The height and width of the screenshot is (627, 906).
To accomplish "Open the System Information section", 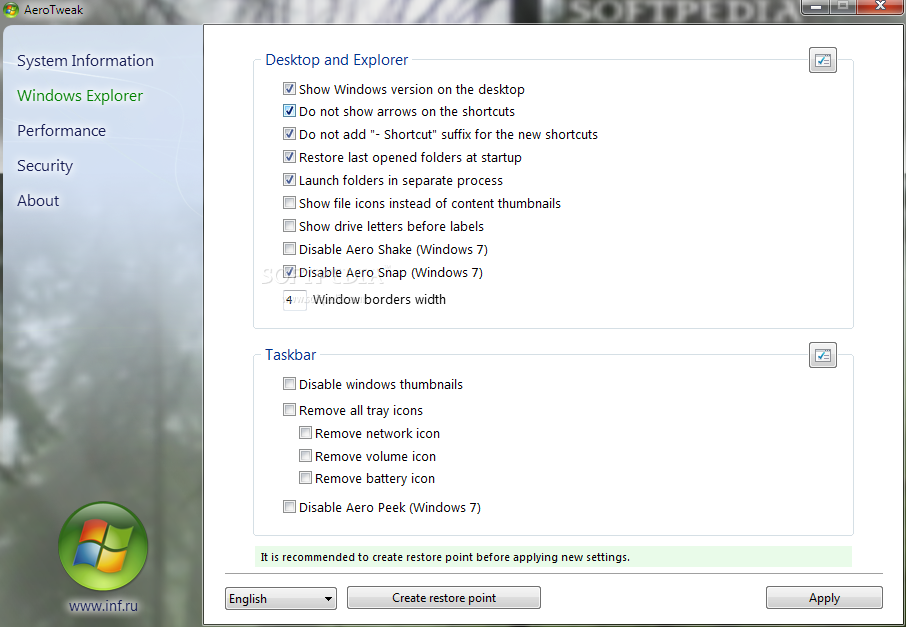I will [x=86, y=61].
